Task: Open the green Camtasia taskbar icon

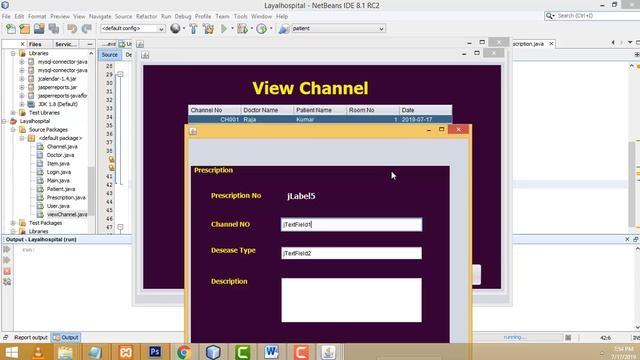Action: [242, 352]
